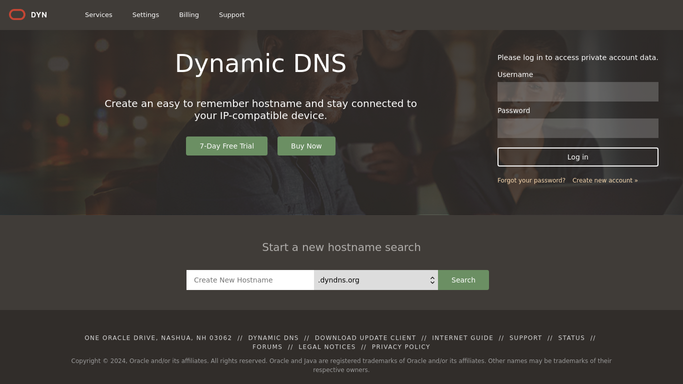Click the red Oracle Dyn logo icon
The image size is (683, 384).
click(17, 15)
